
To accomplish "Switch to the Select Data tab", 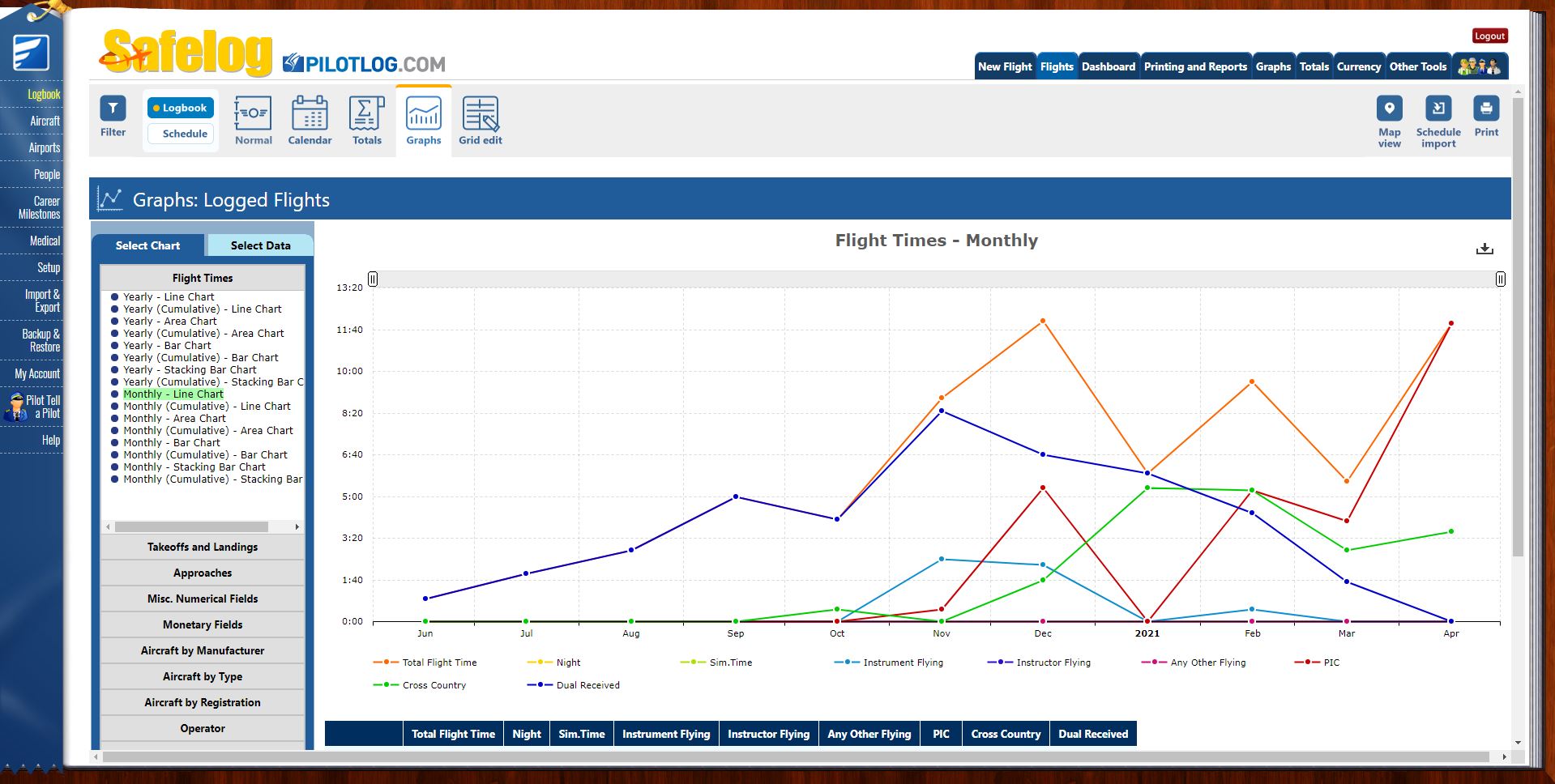I will point(259,245).
